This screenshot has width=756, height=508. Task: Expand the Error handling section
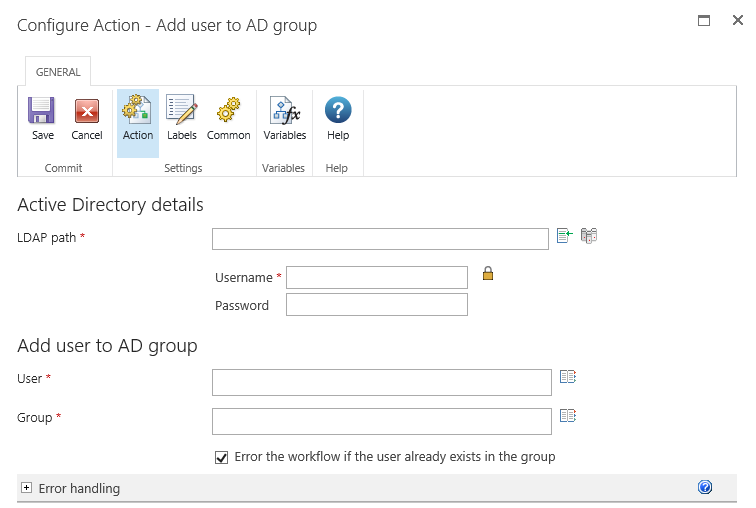tap(26, 488)
